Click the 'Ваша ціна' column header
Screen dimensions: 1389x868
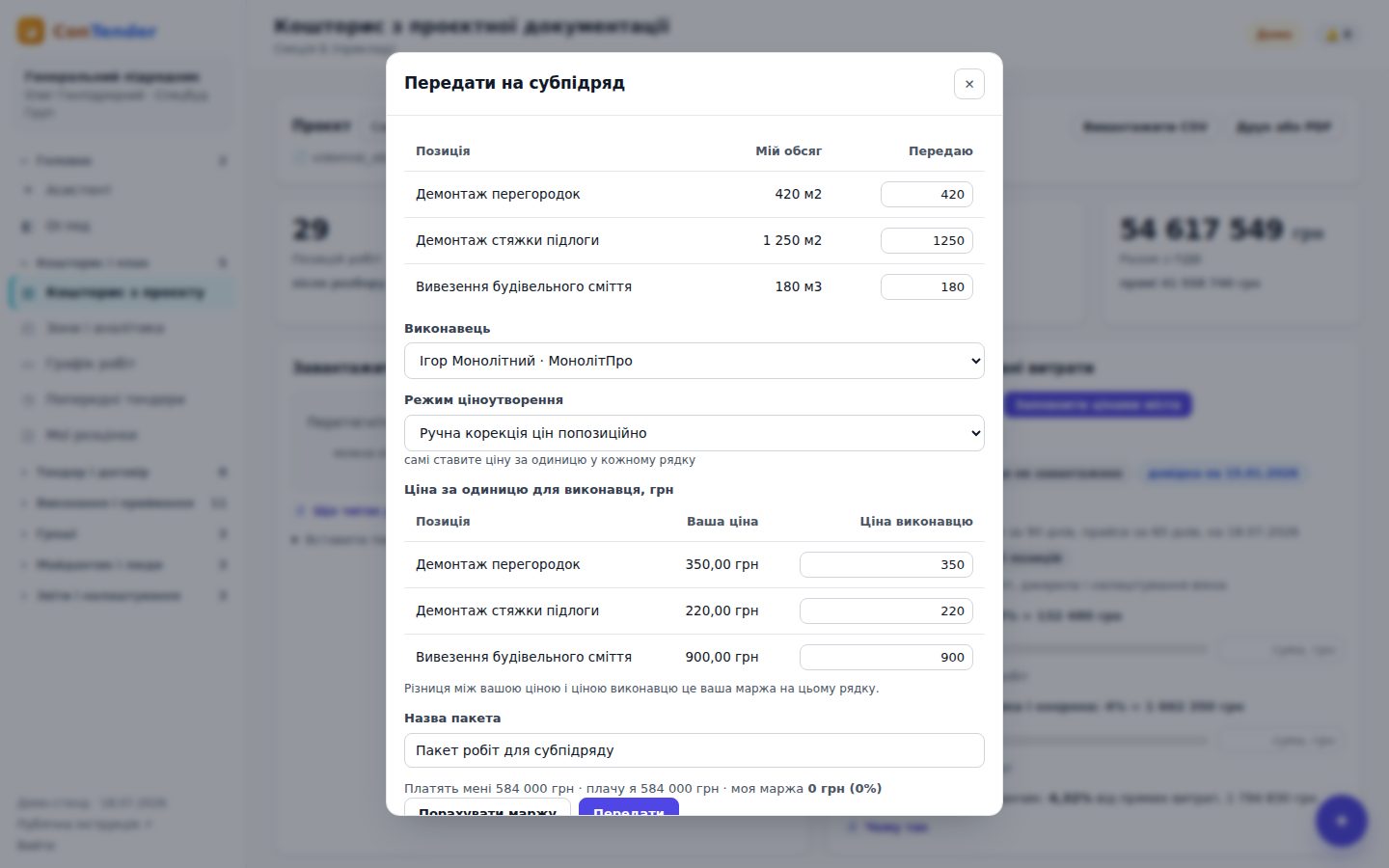722,521
